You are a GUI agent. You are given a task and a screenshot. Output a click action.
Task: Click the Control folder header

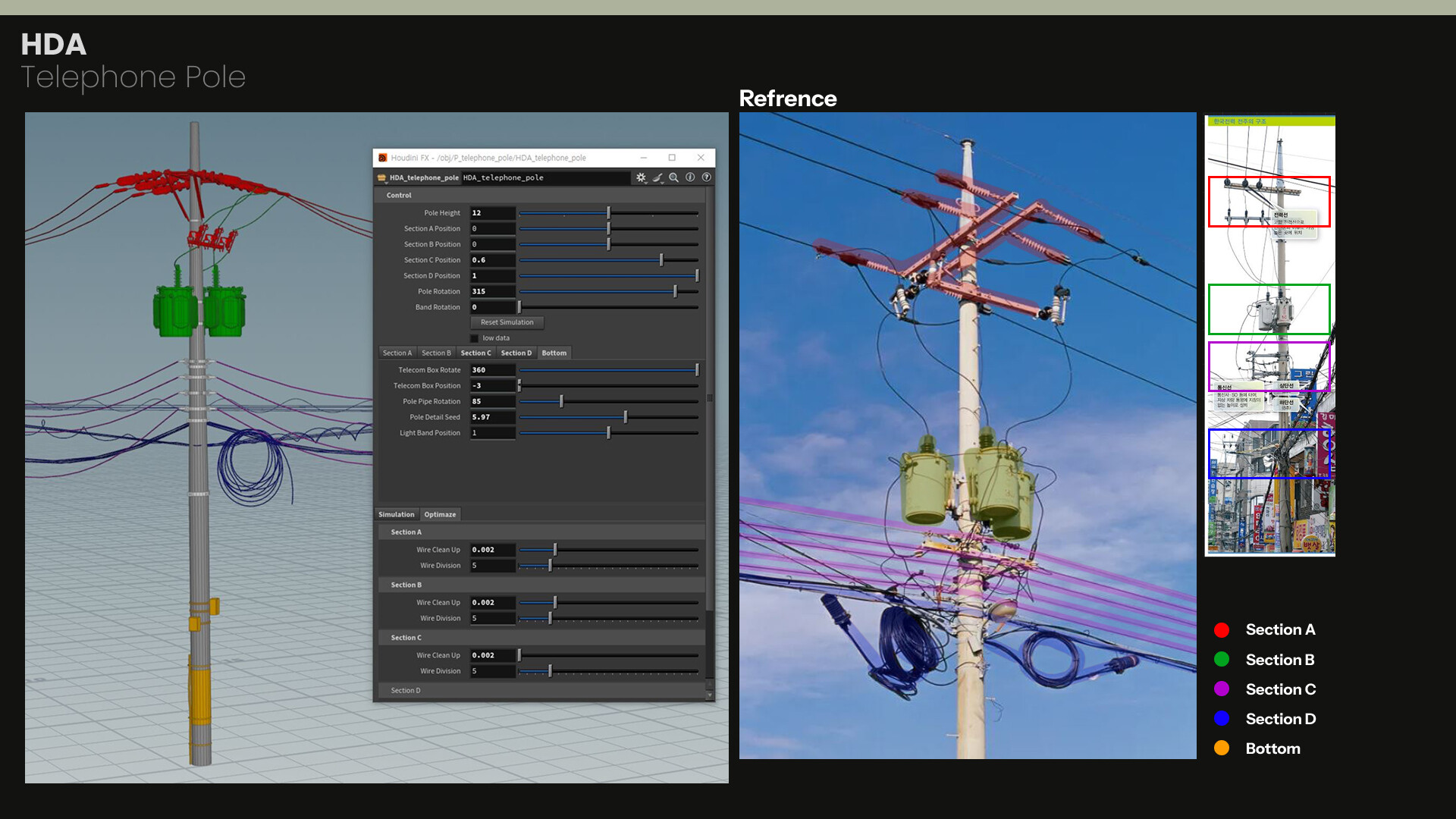[541, 196]
